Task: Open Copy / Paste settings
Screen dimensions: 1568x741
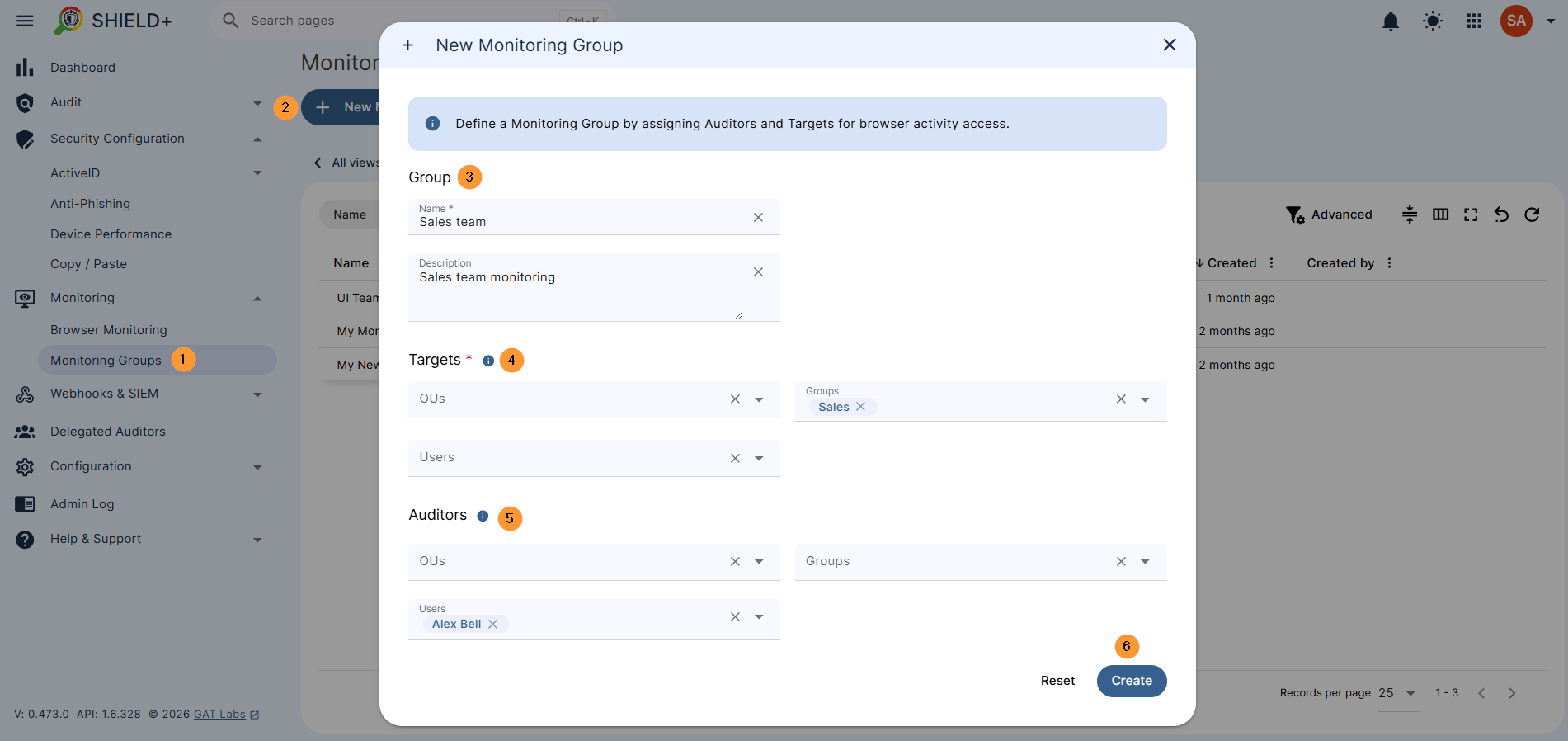Action: click(x=88, y=264)
